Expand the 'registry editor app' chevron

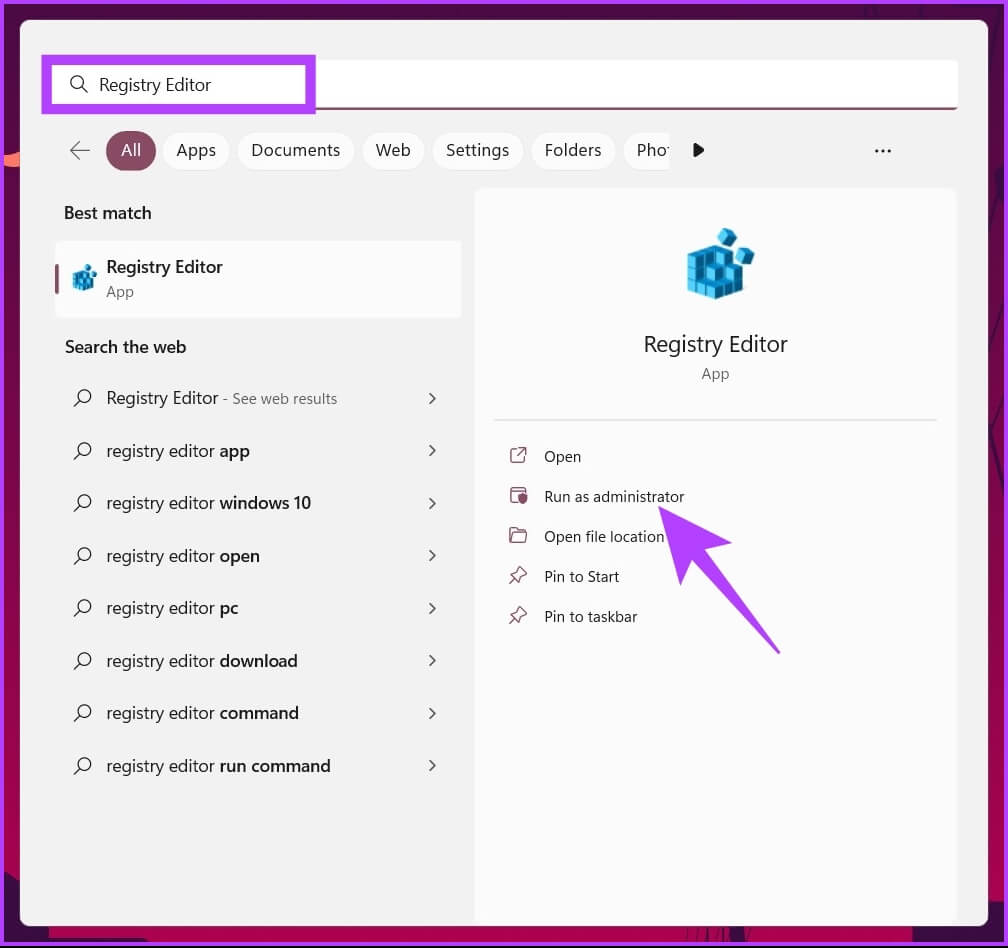(432, 451)
